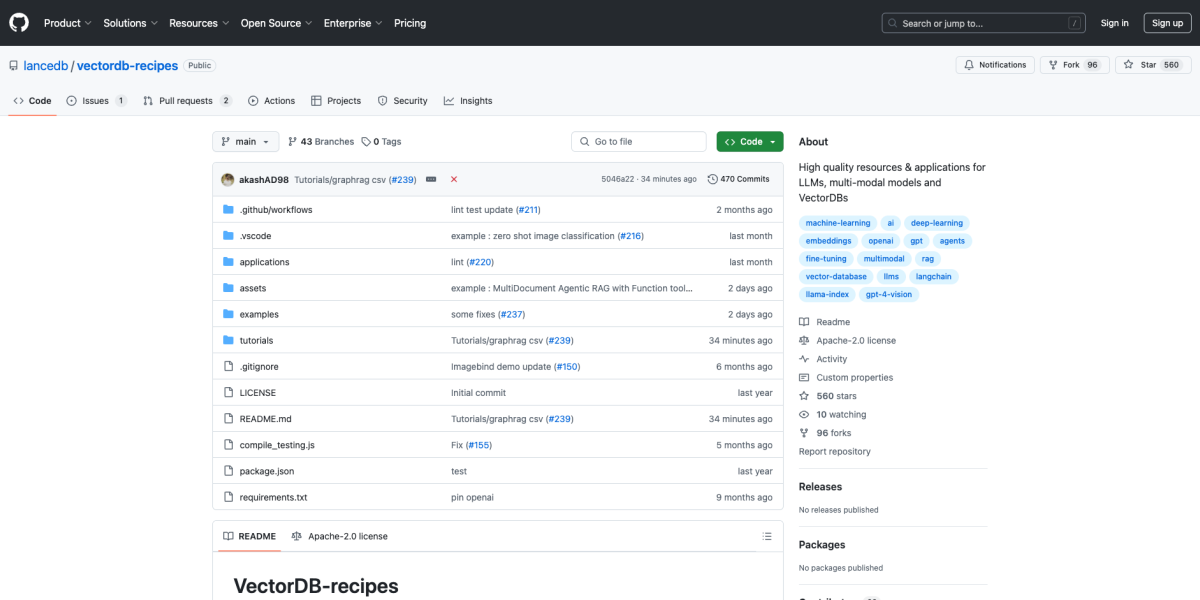This screenshot has width=1200, height=600.
Task: Click the Apache-2.0 license scale icon
Action: click(803, 340)
